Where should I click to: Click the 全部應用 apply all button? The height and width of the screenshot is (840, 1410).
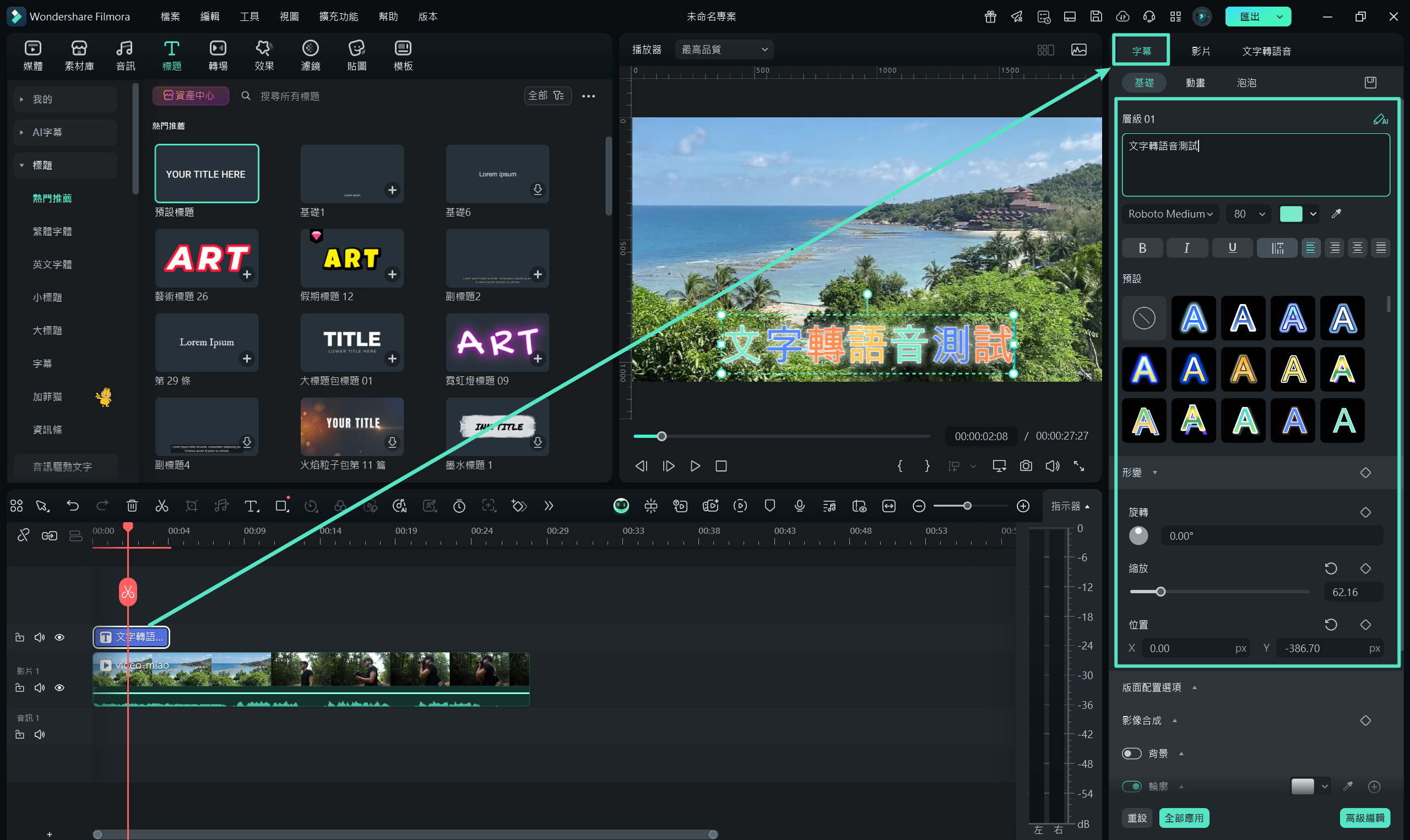[1184, 818]
